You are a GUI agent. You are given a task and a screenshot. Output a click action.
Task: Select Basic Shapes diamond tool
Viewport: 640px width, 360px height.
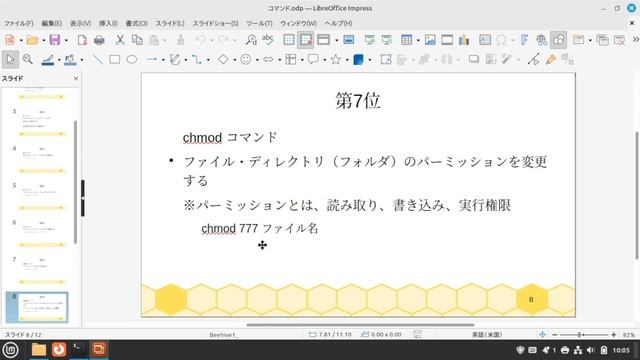tap(223, 60)
